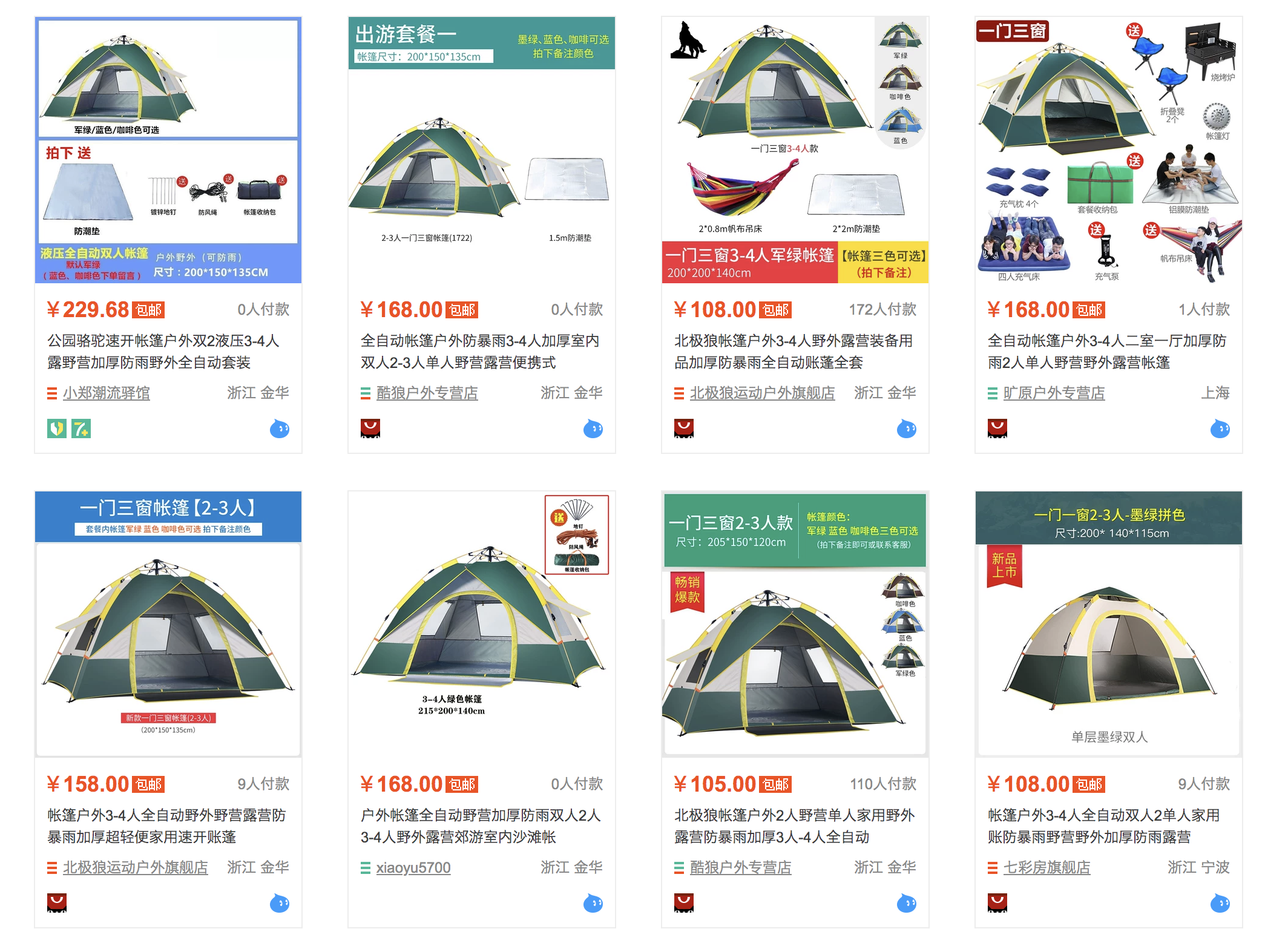
Task: Click the green shield badge icon under 小郑潮流驿馆
Action: coord(57,429)
